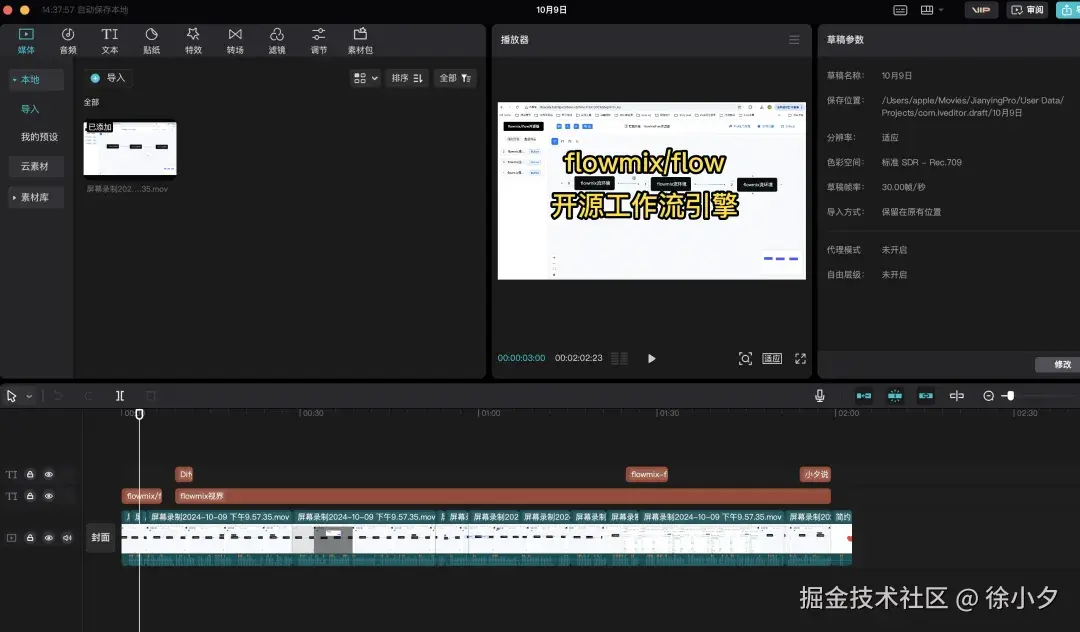Click the magnifier preview-quality icon in the player
Image resolution: width=1080 pixels, height=632 pixels.
[x=745, y=357]
